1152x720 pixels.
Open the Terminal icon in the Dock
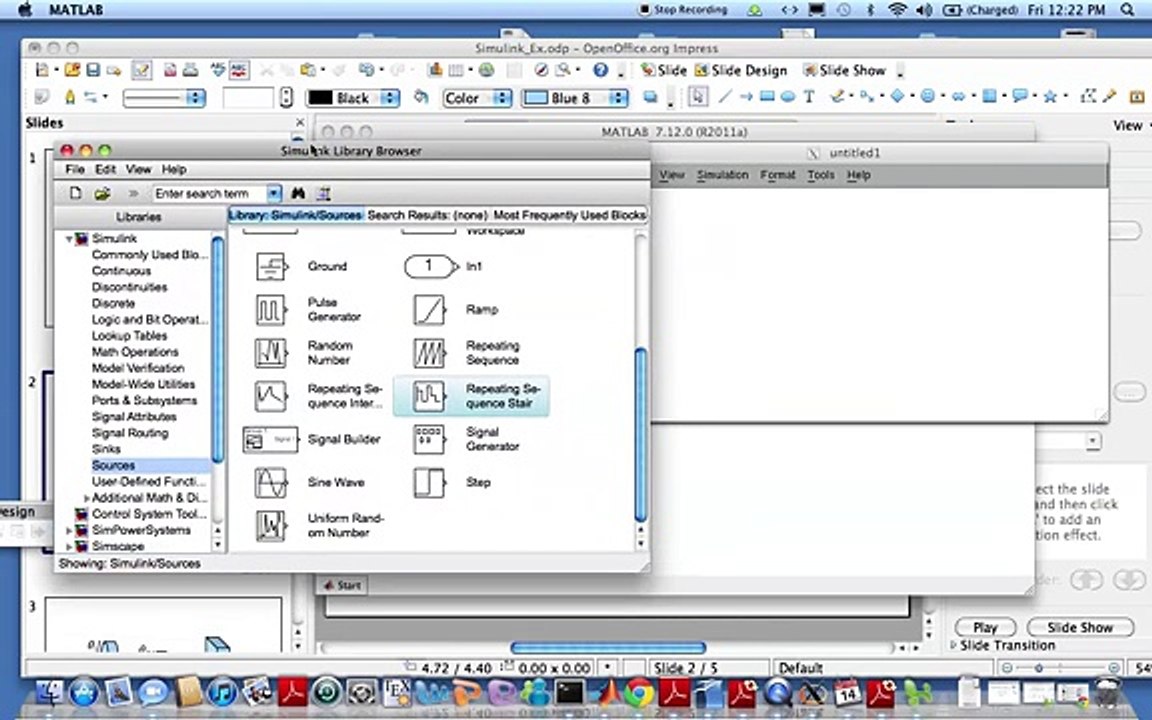[x=569, y=693]
